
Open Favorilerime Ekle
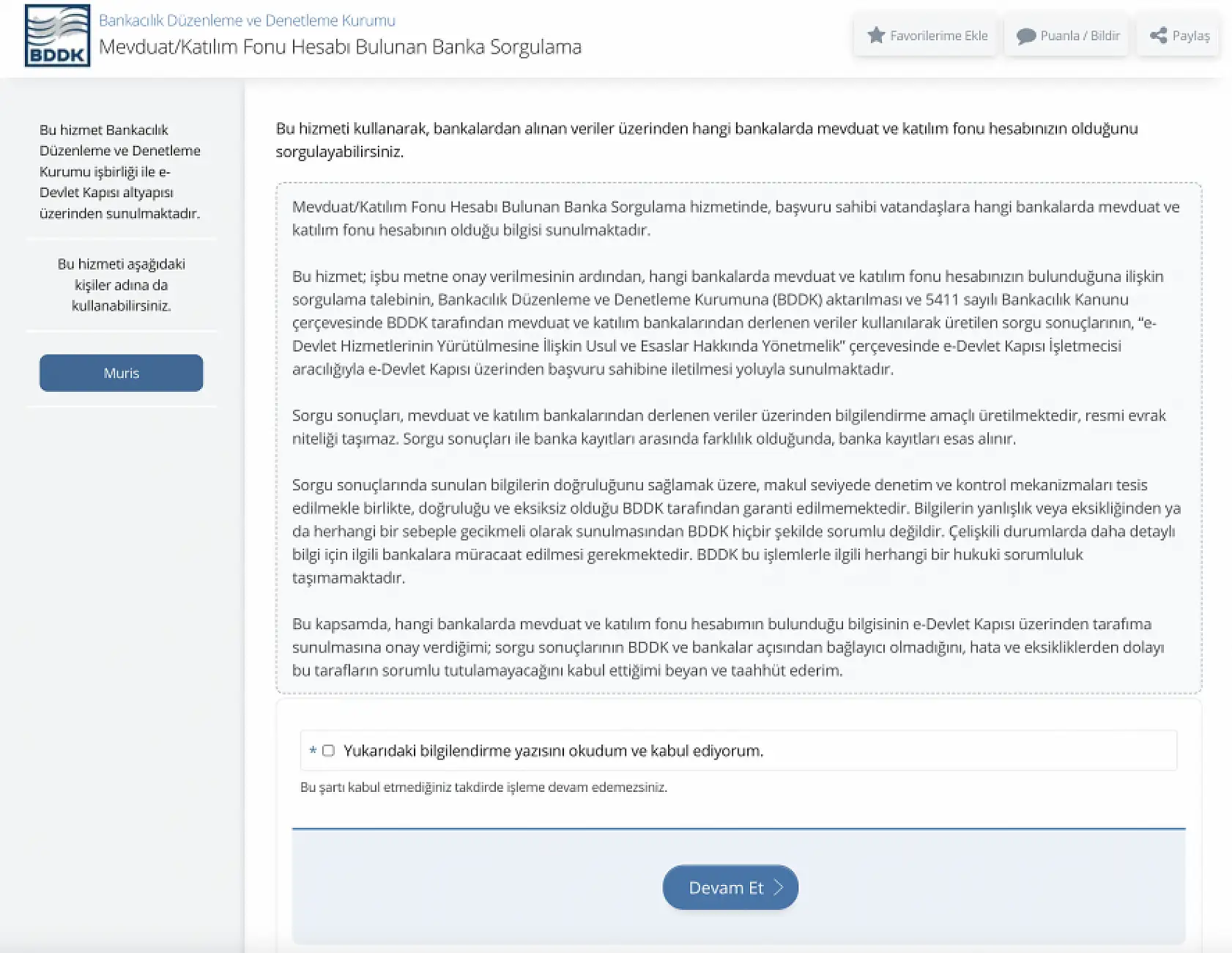point(926,35)
